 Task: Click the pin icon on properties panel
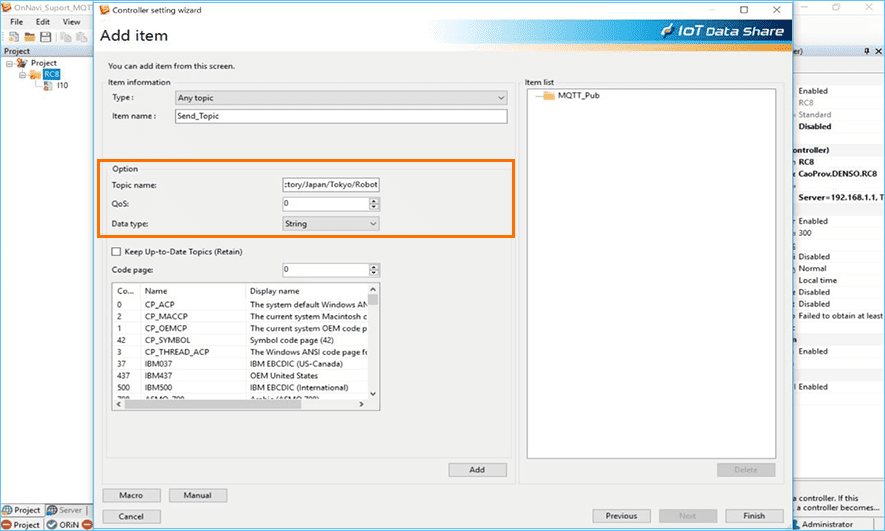pos(867,51)
